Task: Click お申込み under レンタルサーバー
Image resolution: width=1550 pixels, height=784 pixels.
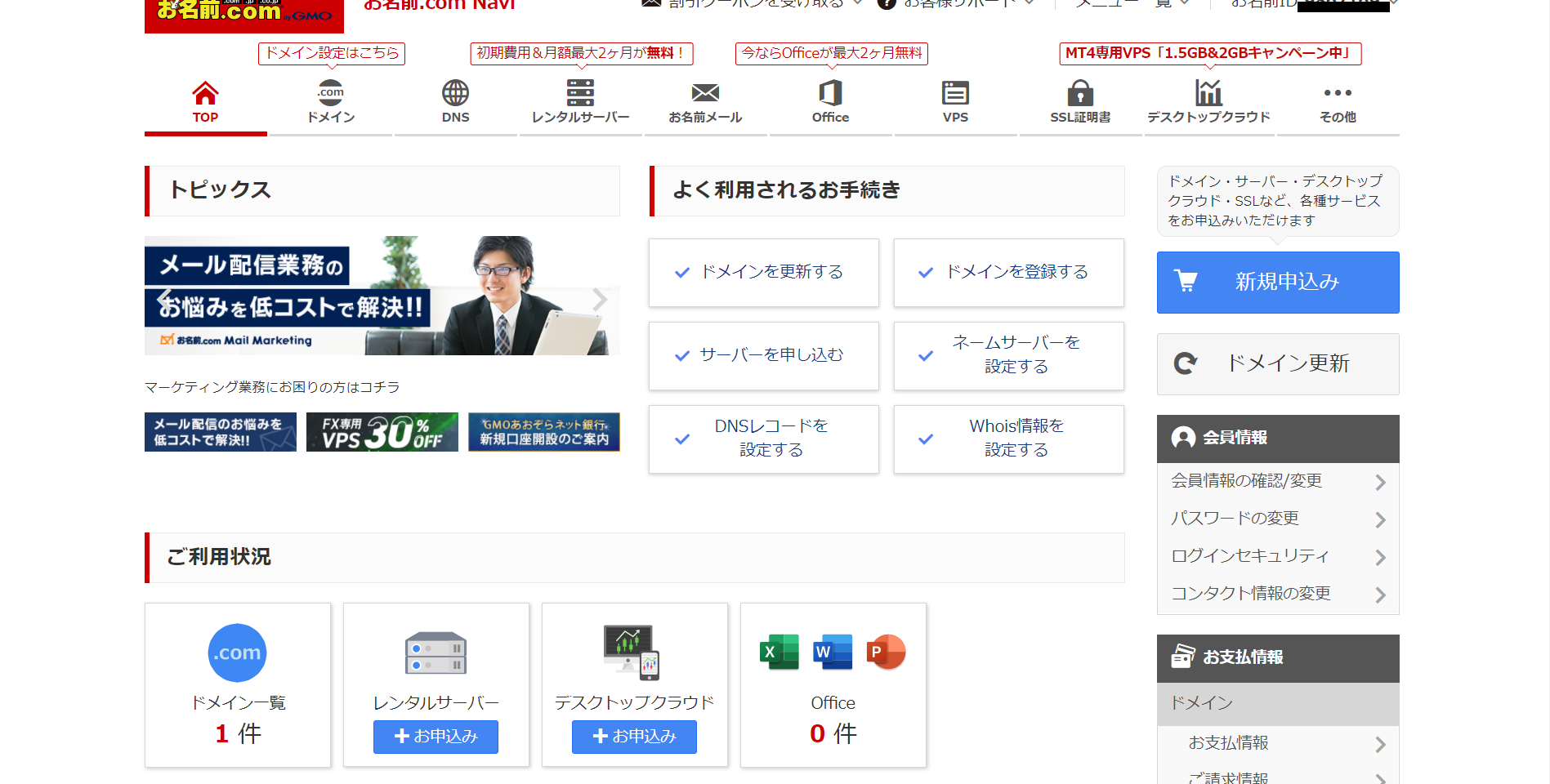Action: click(436, 737)
